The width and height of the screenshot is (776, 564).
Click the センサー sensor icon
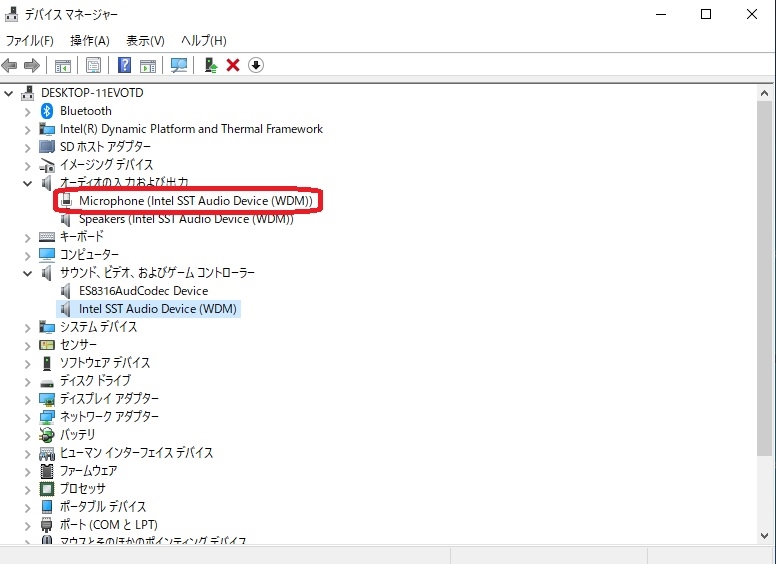(47, 345)
